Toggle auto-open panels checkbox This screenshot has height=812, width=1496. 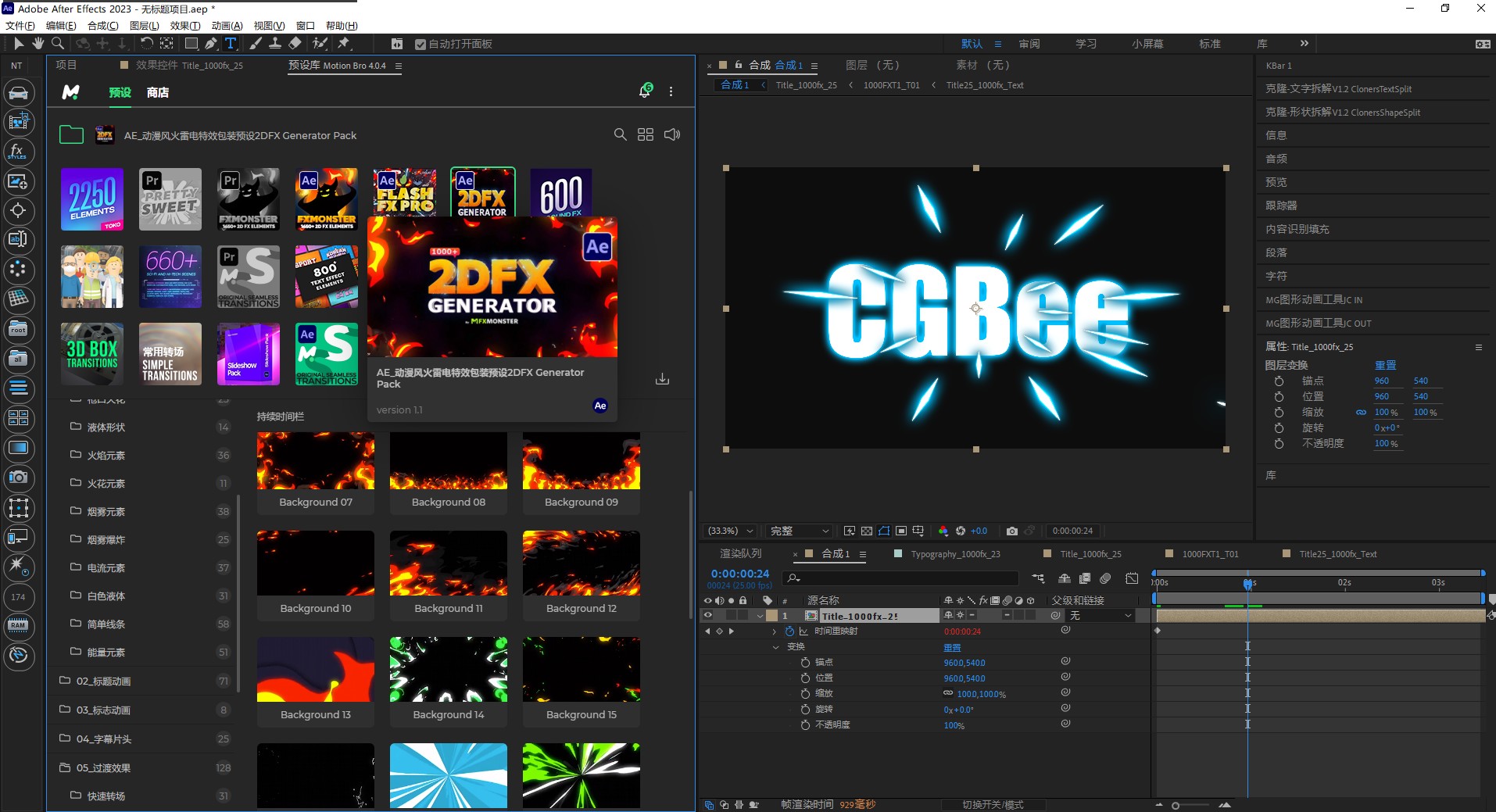tap(421, 44)
